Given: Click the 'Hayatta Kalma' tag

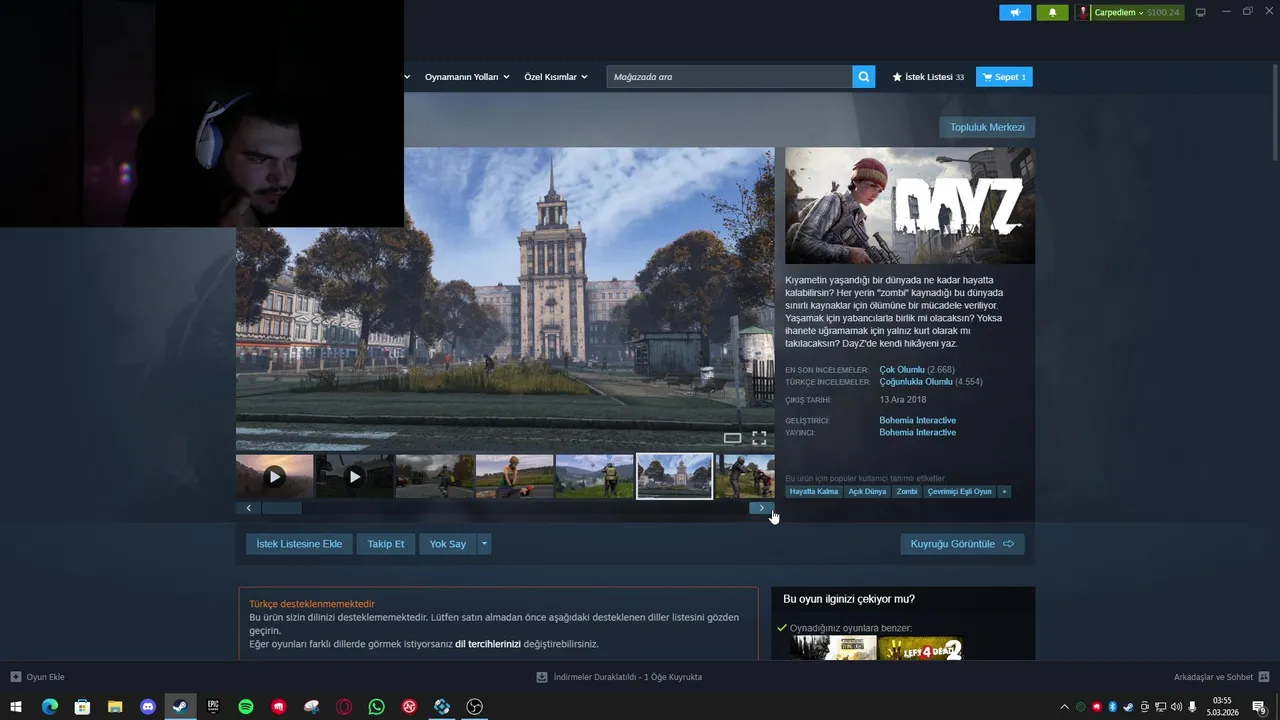Looking at the screenshot, I should click(814, 492).
